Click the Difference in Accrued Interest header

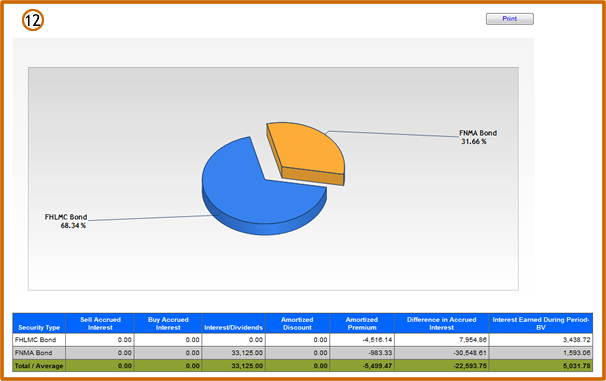point(441,323)
